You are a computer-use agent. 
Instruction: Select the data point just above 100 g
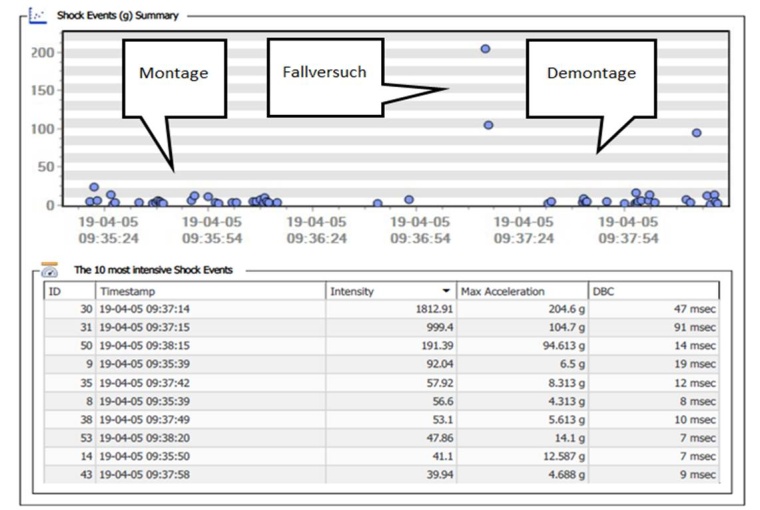pyautogui.click(x=488, y=125)
